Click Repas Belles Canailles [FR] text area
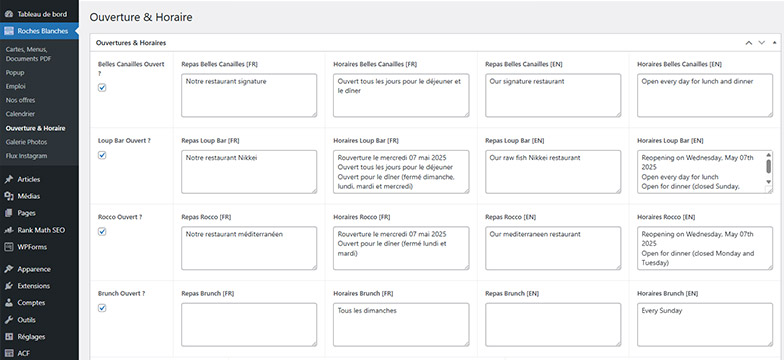This screenshot has width=784, height=360. (249, 96)
